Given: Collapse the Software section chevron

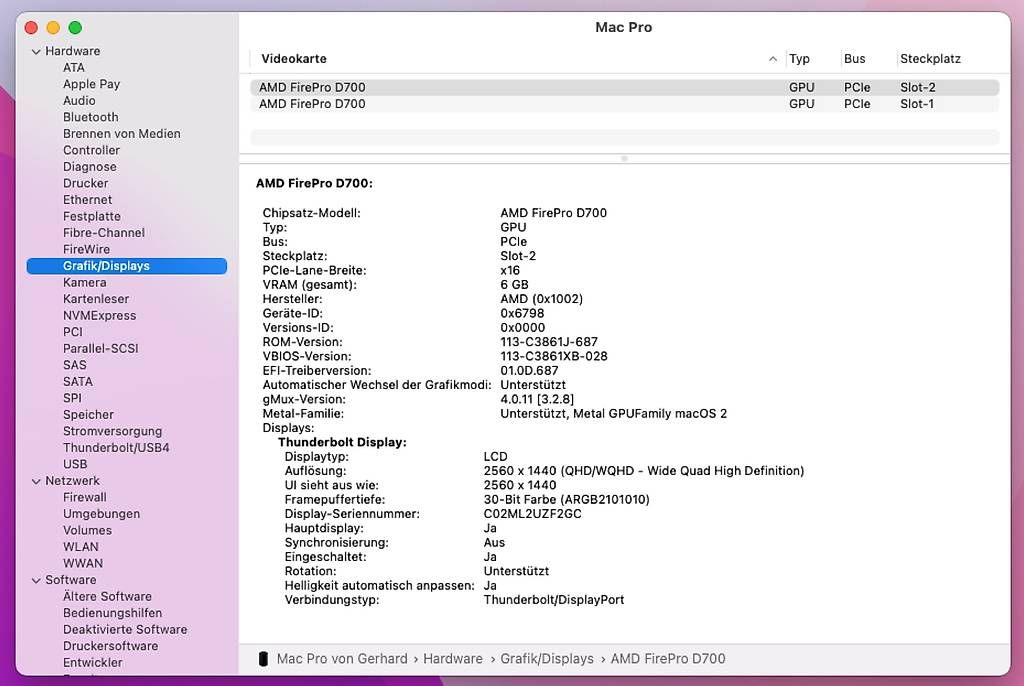Looking at the screenshot, I should (37, 580).
